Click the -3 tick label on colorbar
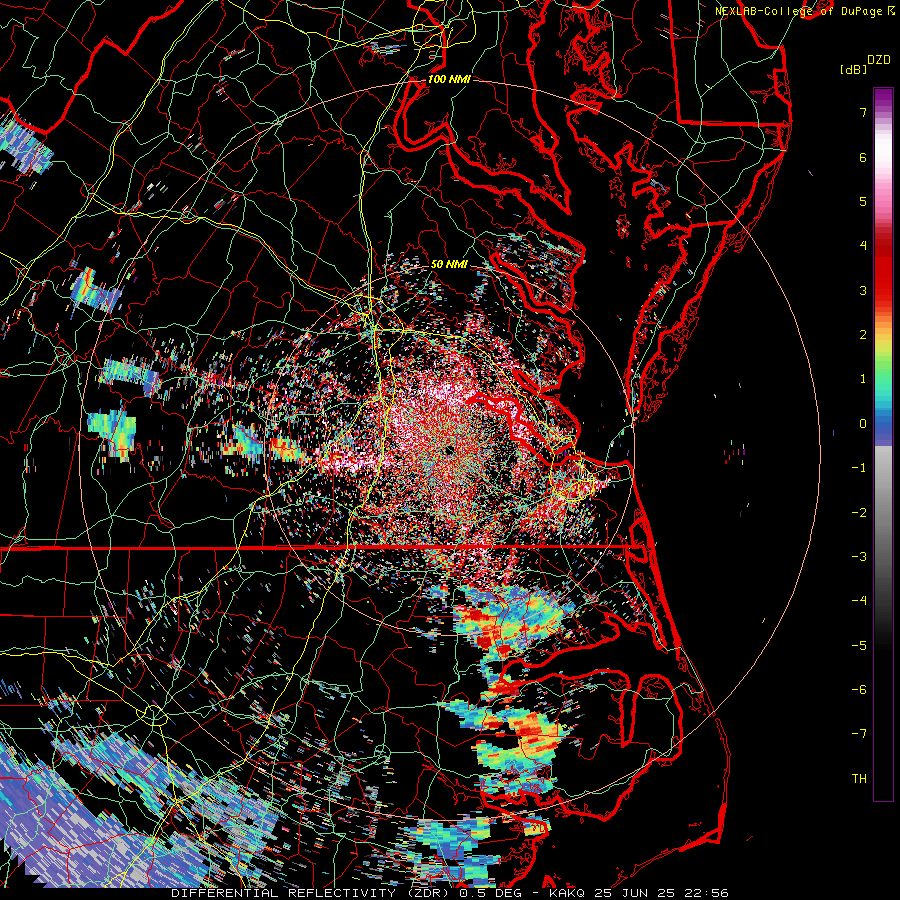Image resolution: width=900 pixels, height=900 pixels. (859, 557)
